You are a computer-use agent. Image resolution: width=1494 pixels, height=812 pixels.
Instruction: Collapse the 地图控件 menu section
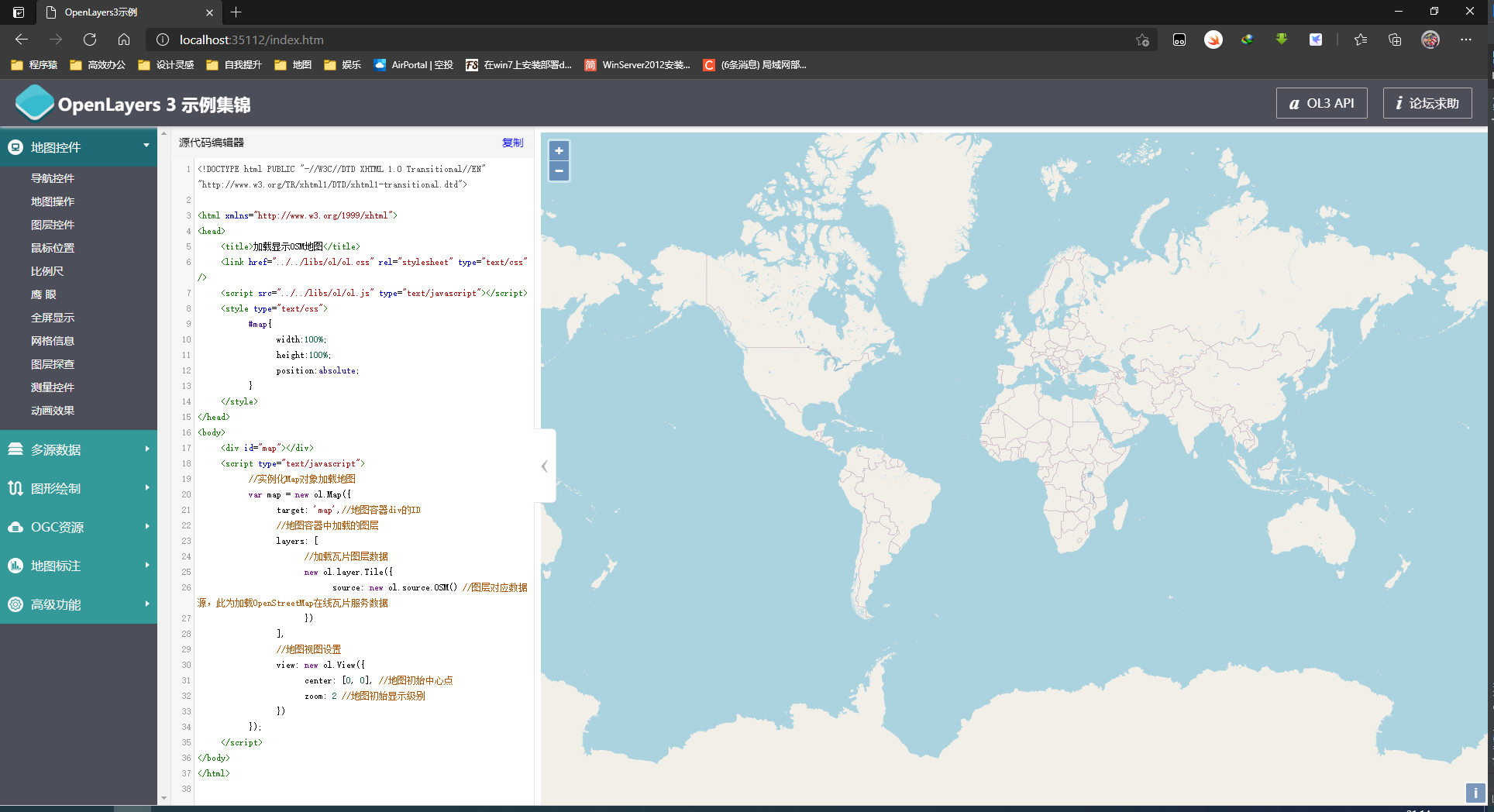coord(78,147)
